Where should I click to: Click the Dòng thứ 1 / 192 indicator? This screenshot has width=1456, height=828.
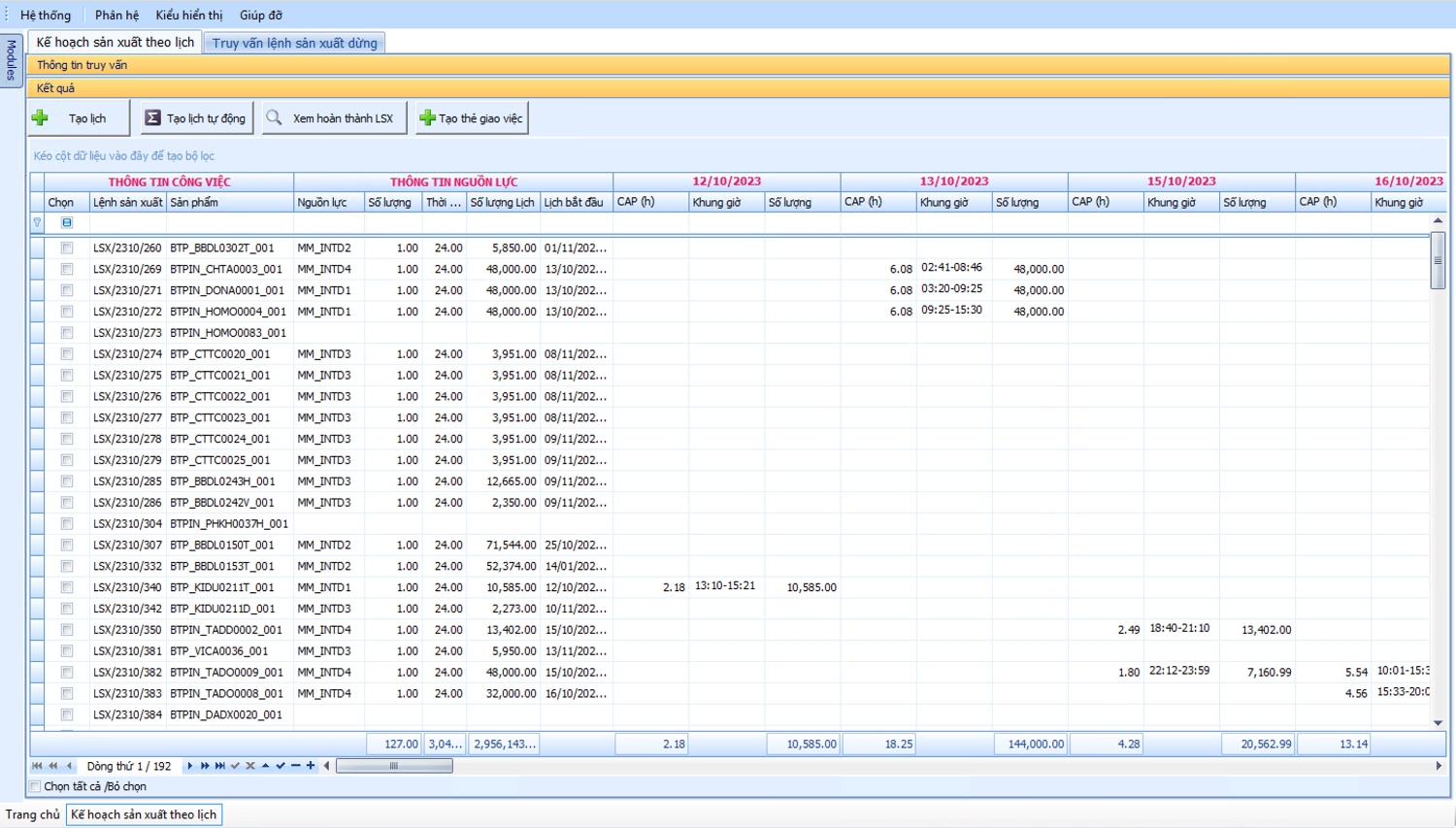(x=129, y=766)
